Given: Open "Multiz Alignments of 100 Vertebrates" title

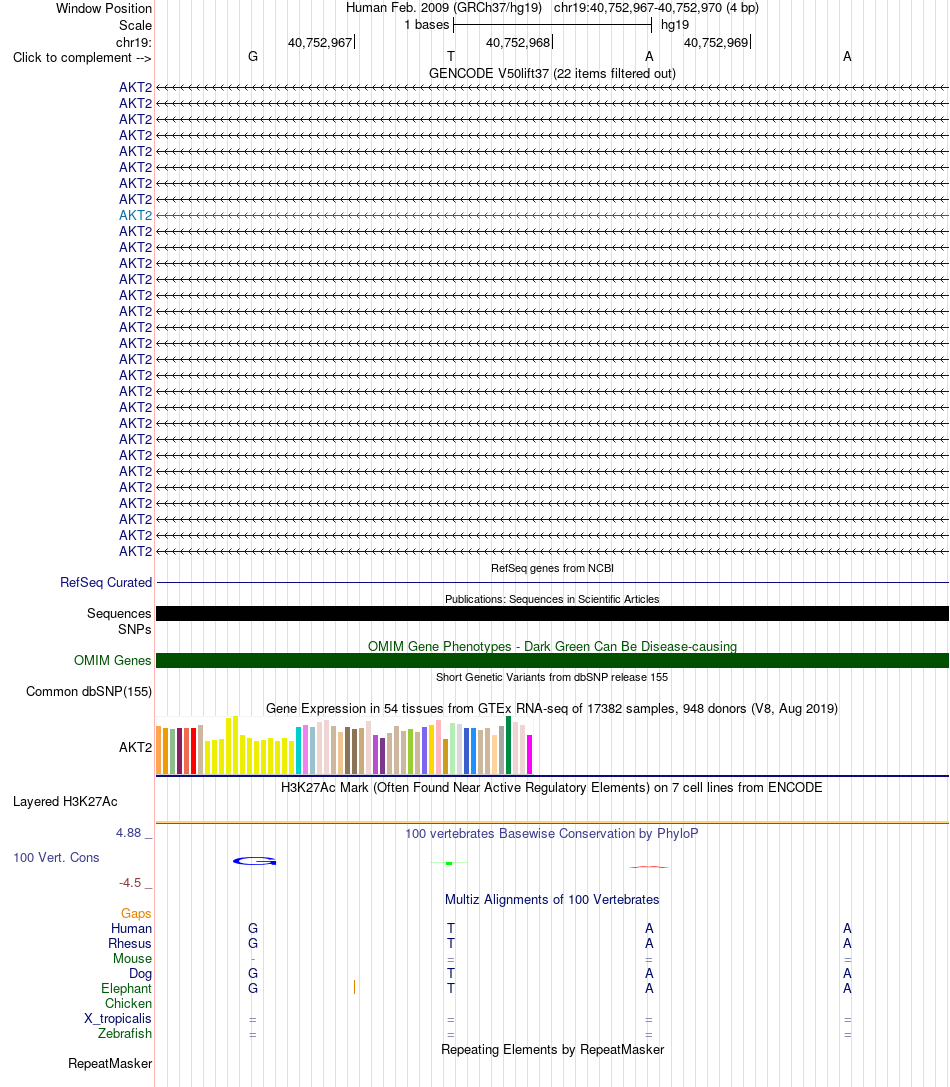Looking at the screenshot, I should pos(552,900).
